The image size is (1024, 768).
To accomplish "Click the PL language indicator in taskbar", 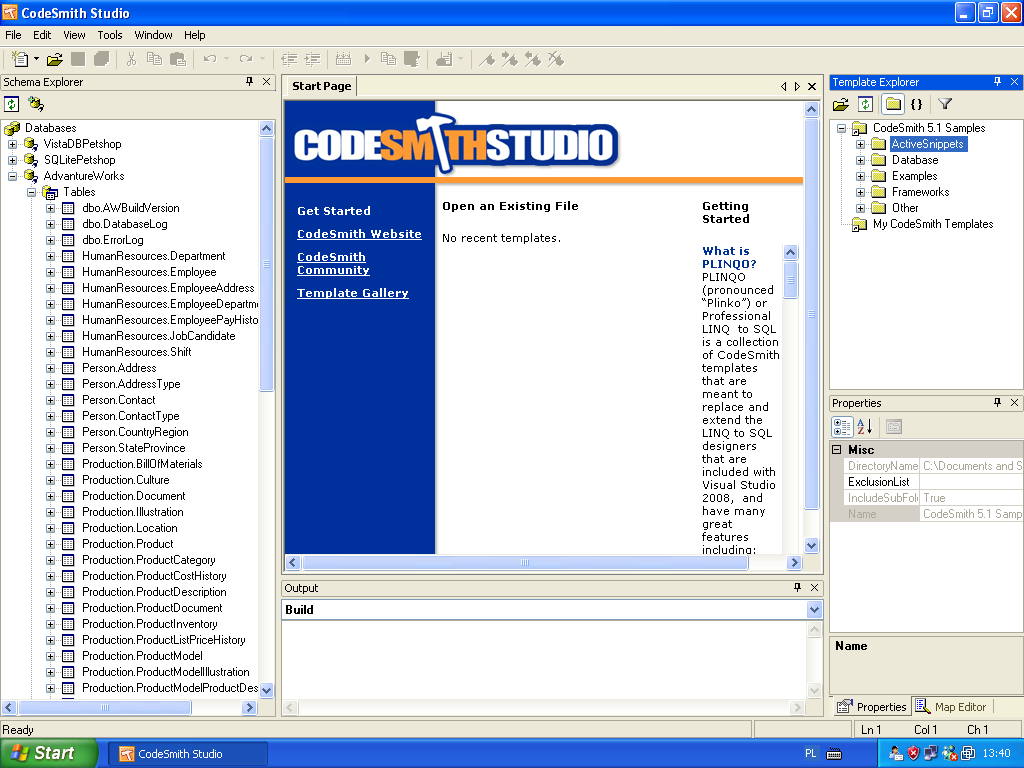I will coord(810,754).
